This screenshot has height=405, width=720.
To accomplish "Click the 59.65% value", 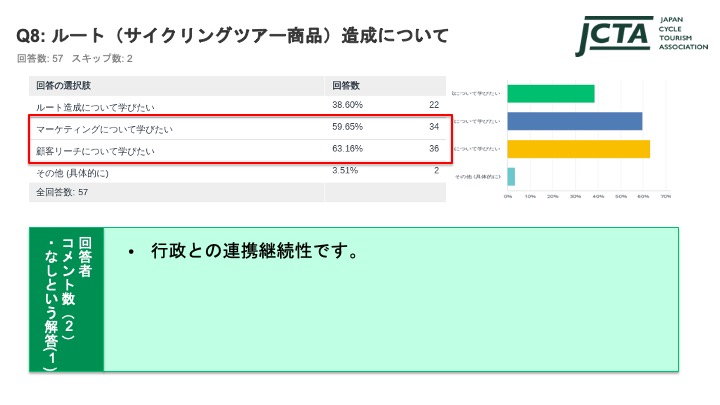I will click(347, 127).
